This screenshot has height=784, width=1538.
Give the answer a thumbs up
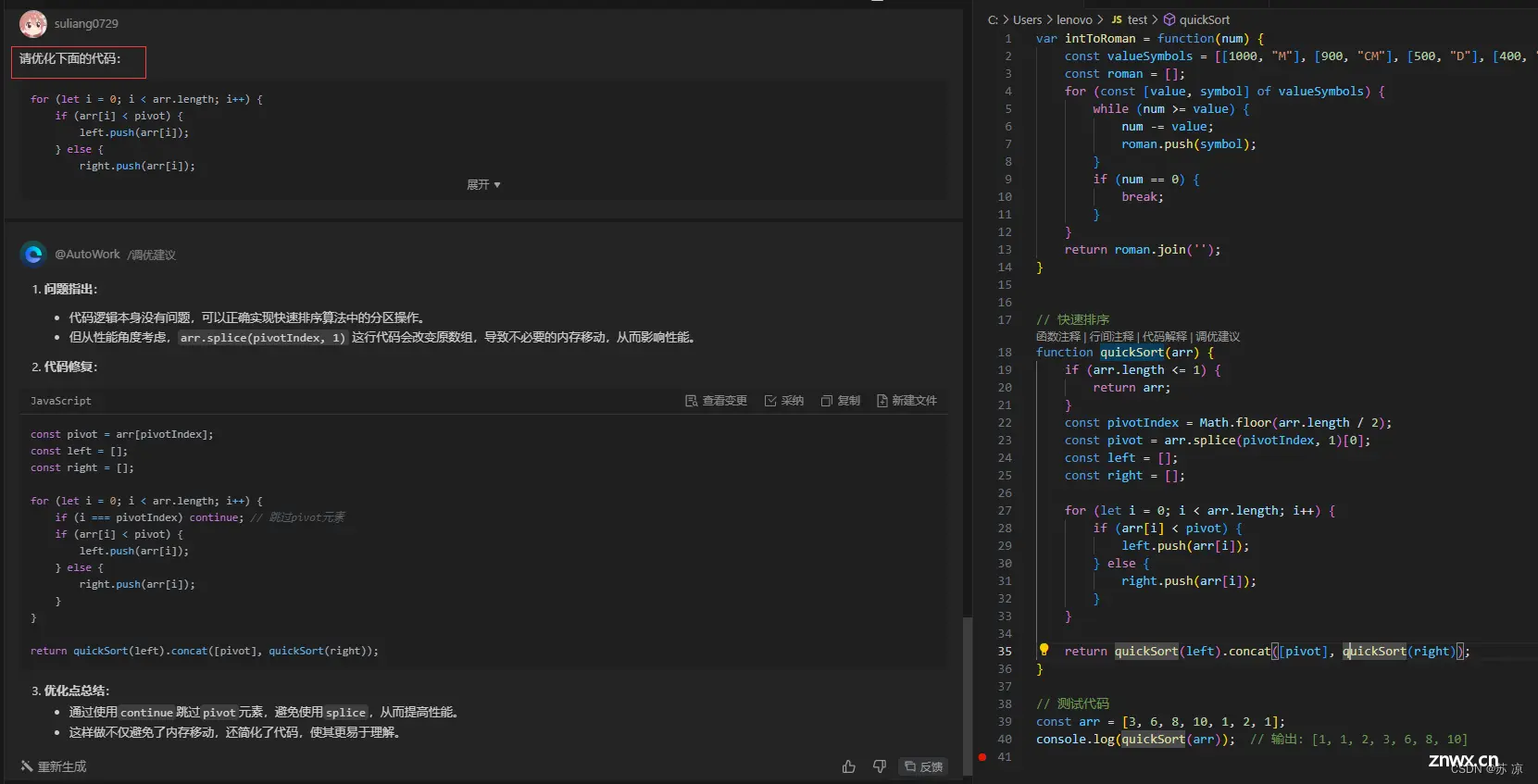coord(848,766)
